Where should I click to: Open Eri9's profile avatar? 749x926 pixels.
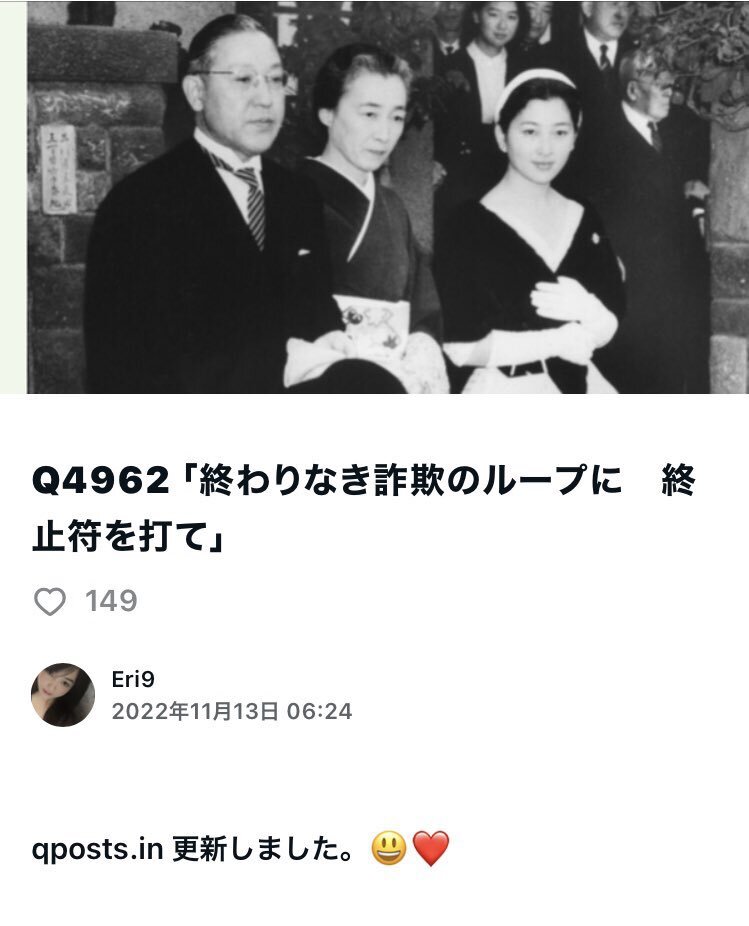[x=63, y=694]
